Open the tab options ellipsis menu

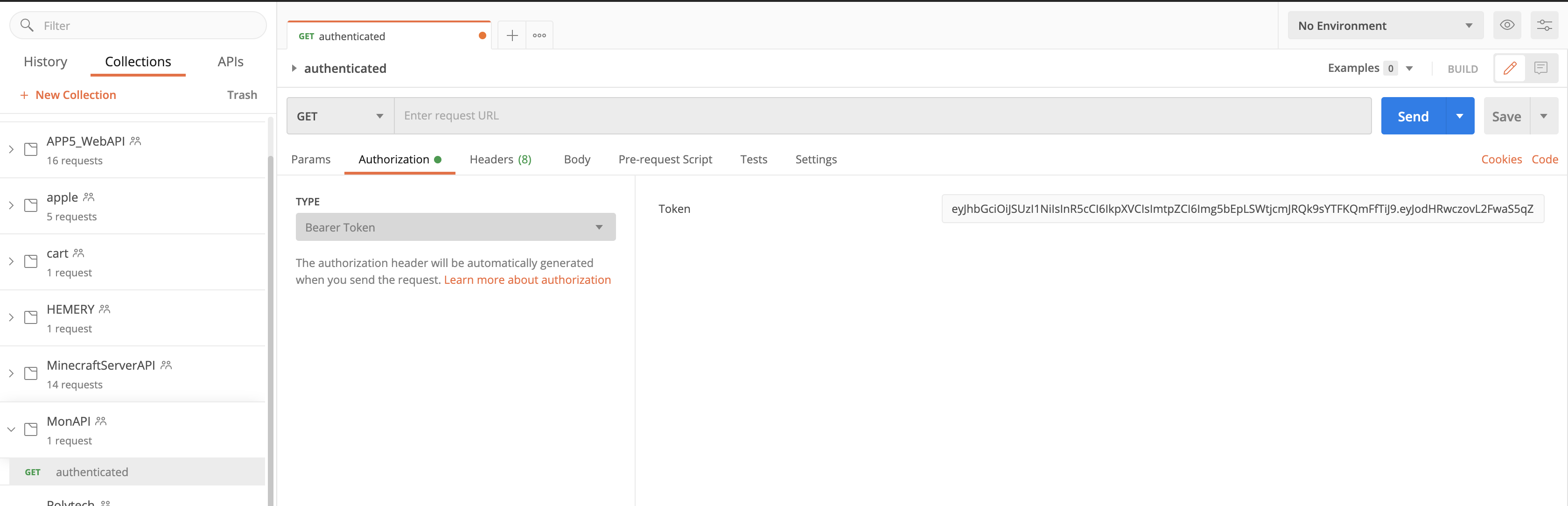(539, 35)
